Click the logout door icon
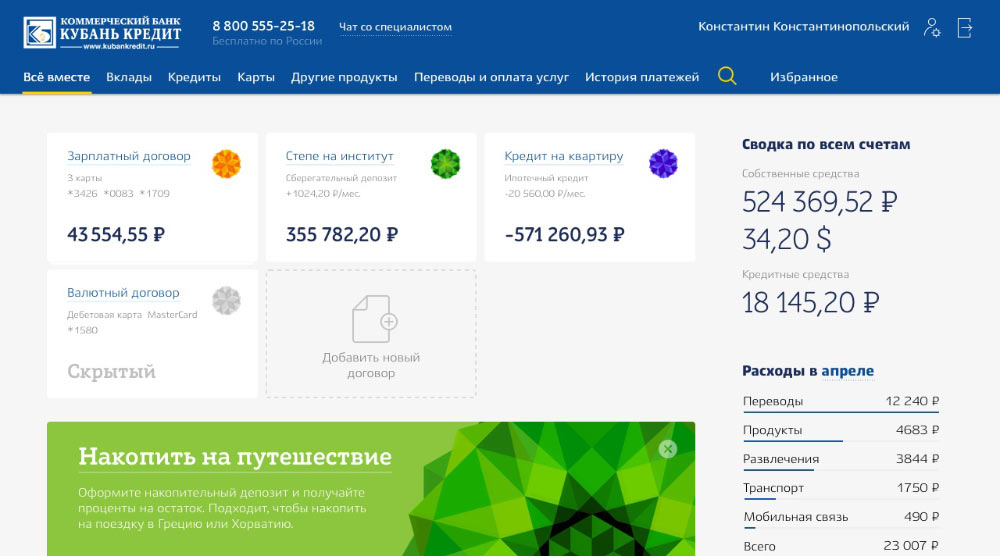 tap(965, 28)
